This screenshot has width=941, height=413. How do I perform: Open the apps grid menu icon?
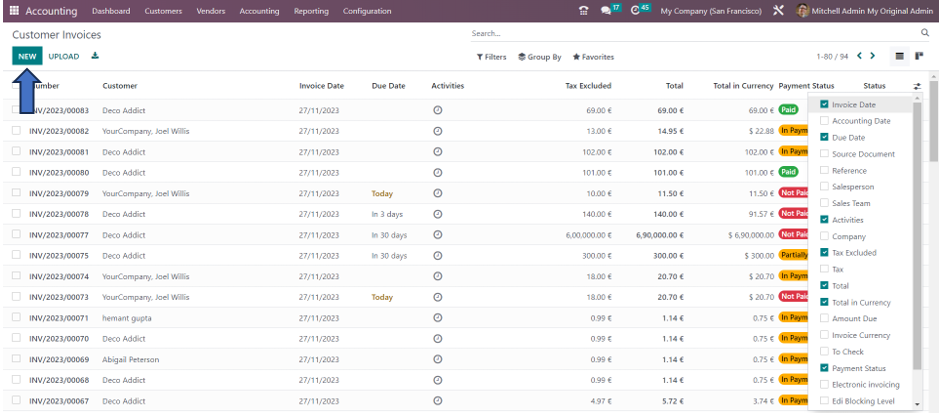(14, 11)
